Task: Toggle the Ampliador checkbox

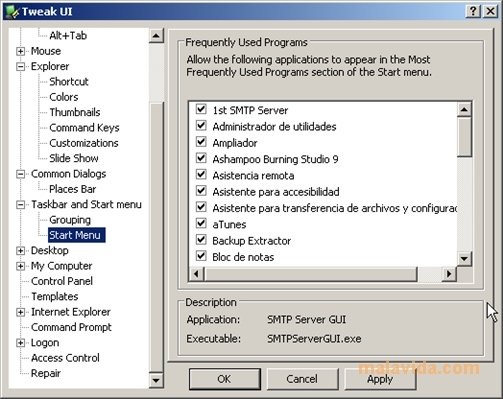Action: [201, 142]
